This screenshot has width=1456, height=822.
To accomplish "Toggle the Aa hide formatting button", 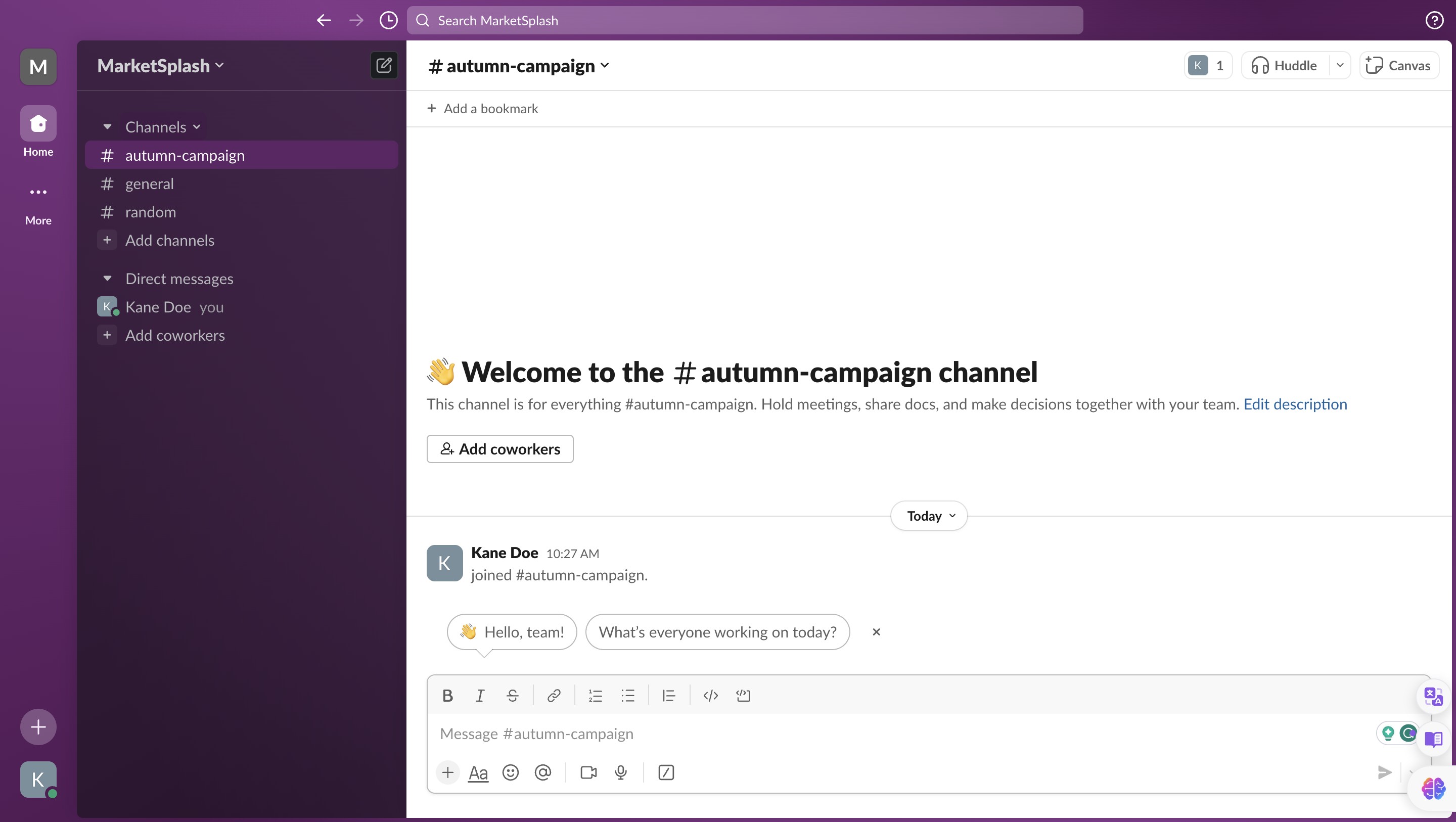I will pyautogui.click(x=478, y=772).
